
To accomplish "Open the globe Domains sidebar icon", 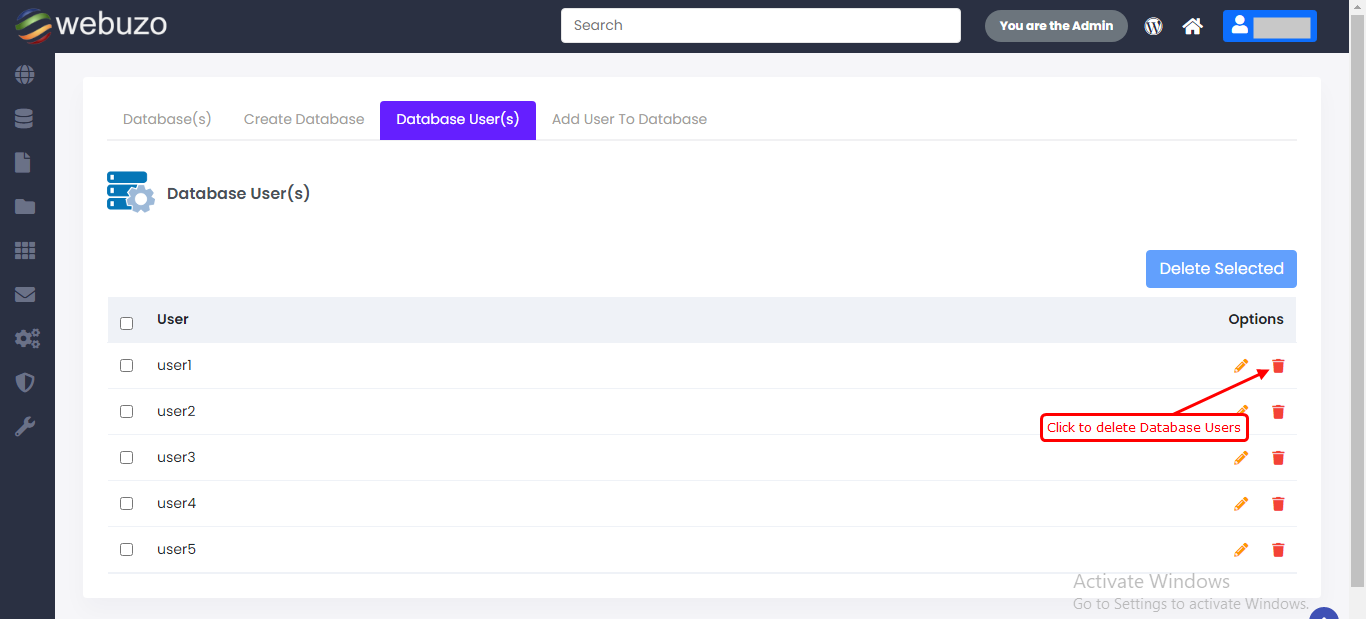I will pos(25,75).
